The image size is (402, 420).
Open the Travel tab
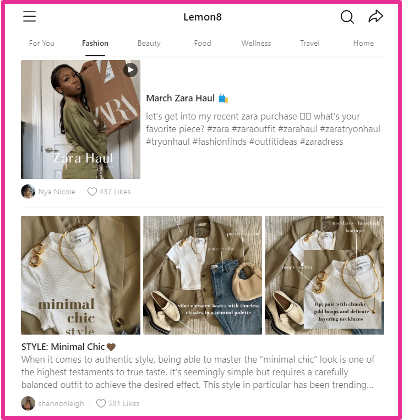tap(310, 43)
